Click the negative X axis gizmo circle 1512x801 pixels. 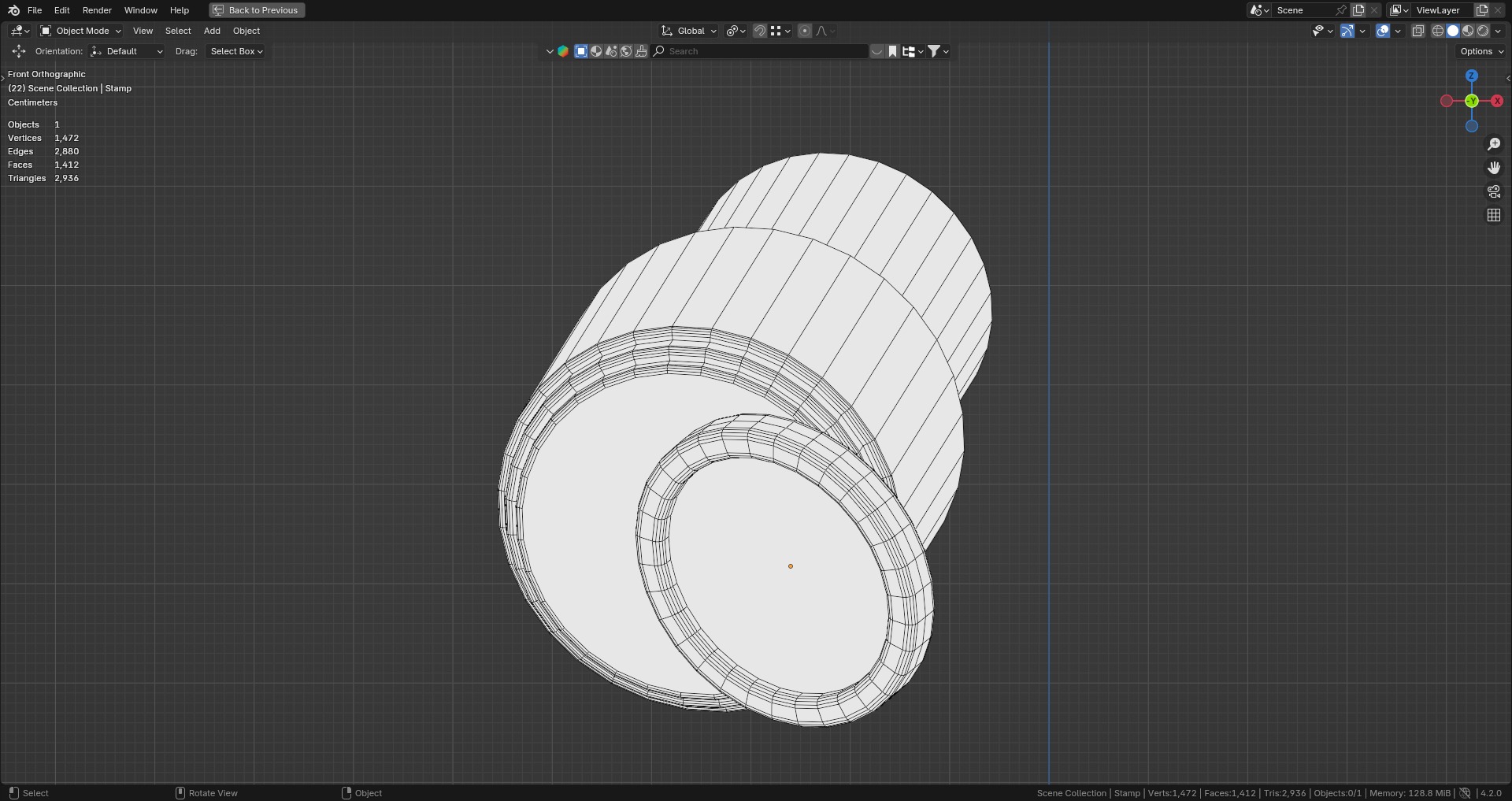pyautogui.click(x=1447, y=101)
